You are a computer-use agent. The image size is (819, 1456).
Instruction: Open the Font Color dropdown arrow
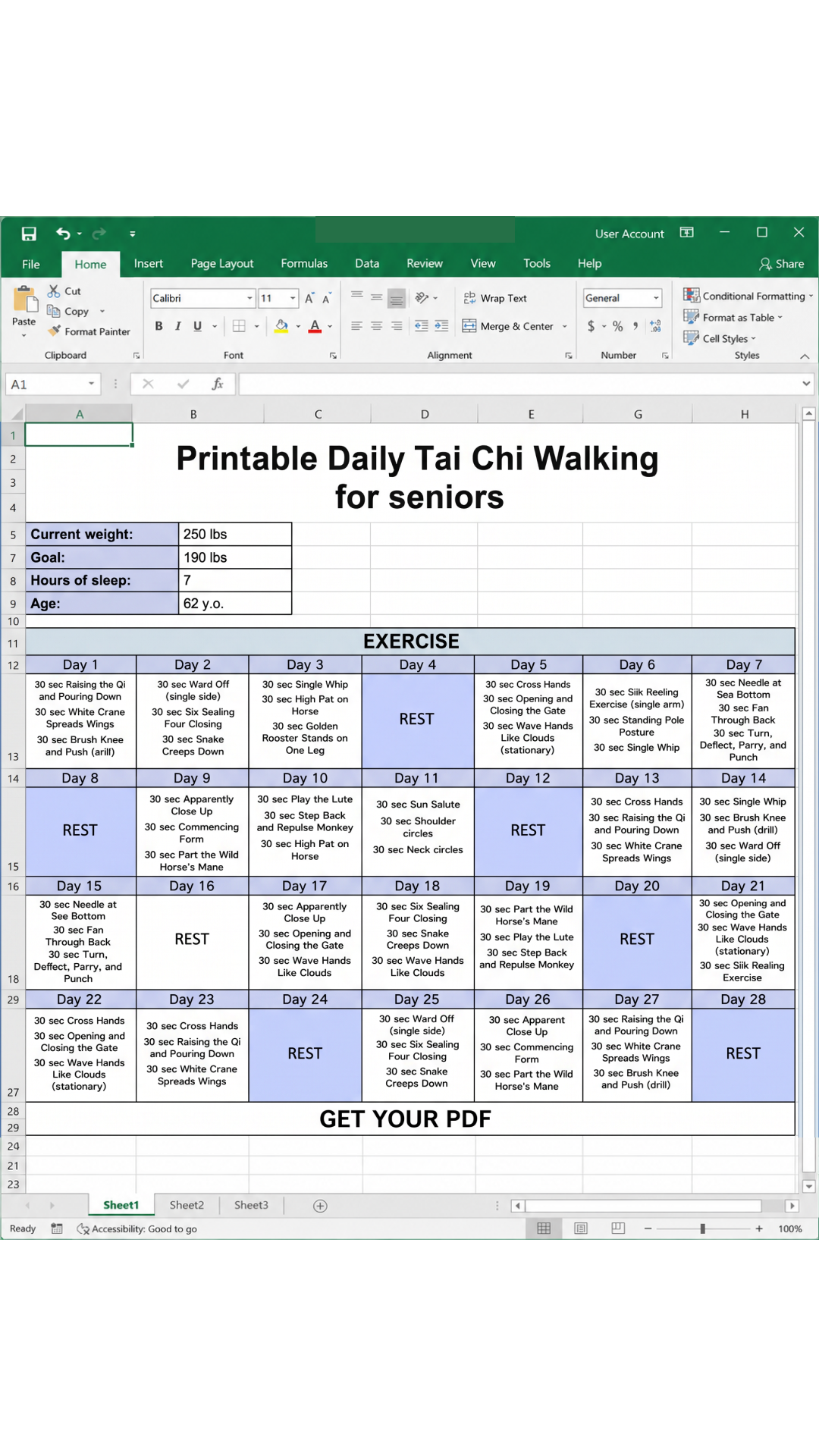330,327
